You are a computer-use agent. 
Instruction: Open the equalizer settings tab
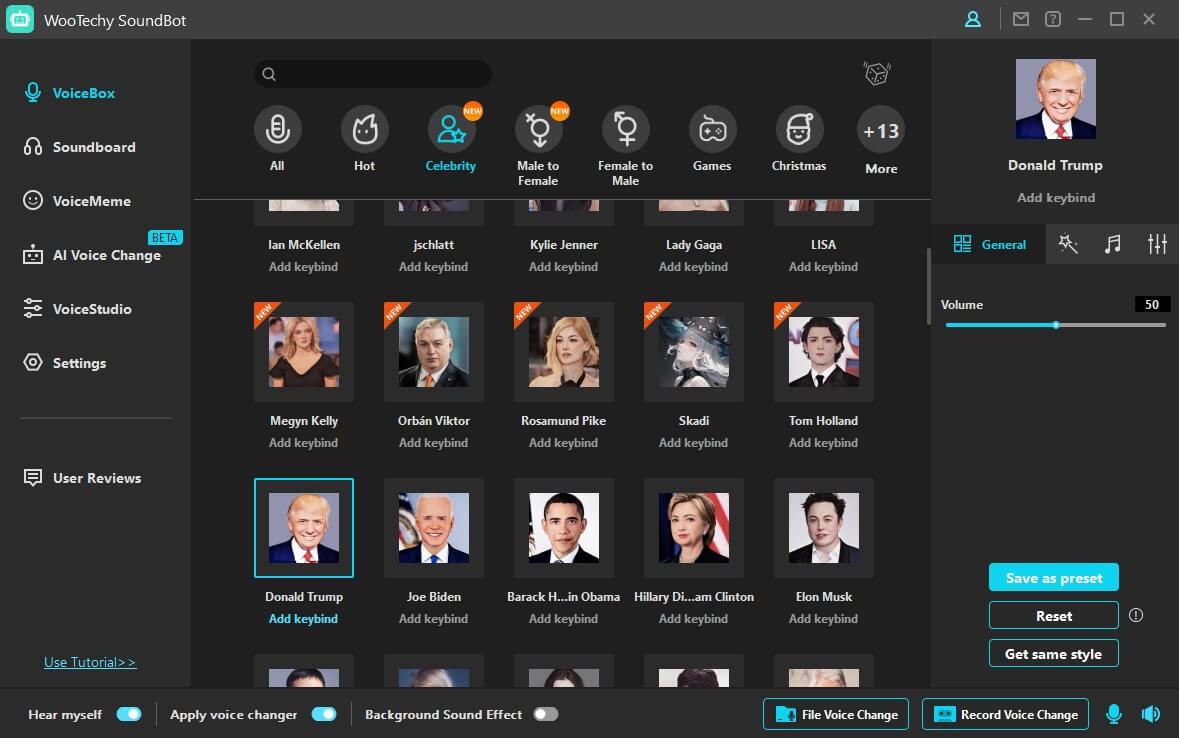[1157, 243]
